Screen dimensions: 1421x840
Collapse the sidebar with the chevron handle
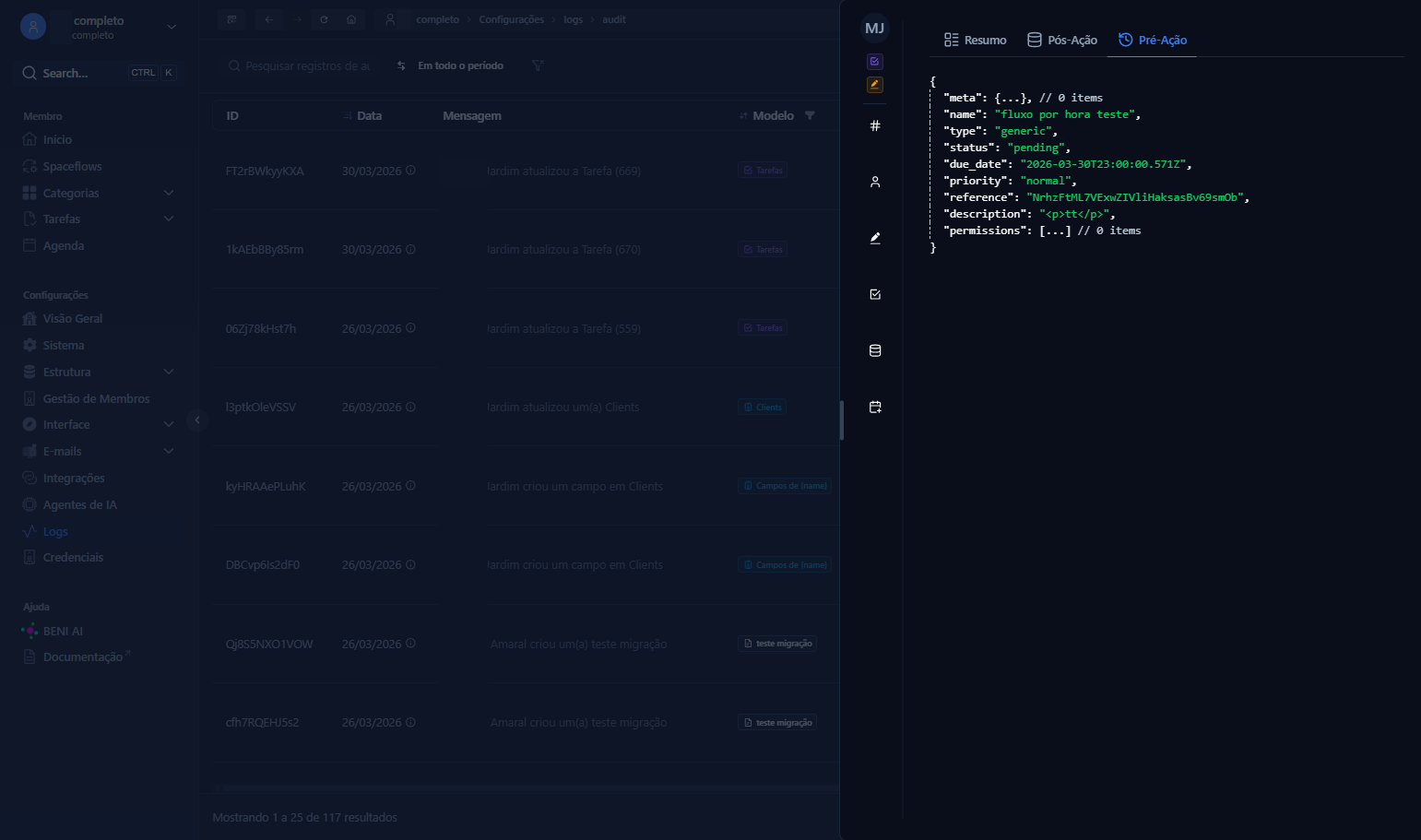coord(196,420)
